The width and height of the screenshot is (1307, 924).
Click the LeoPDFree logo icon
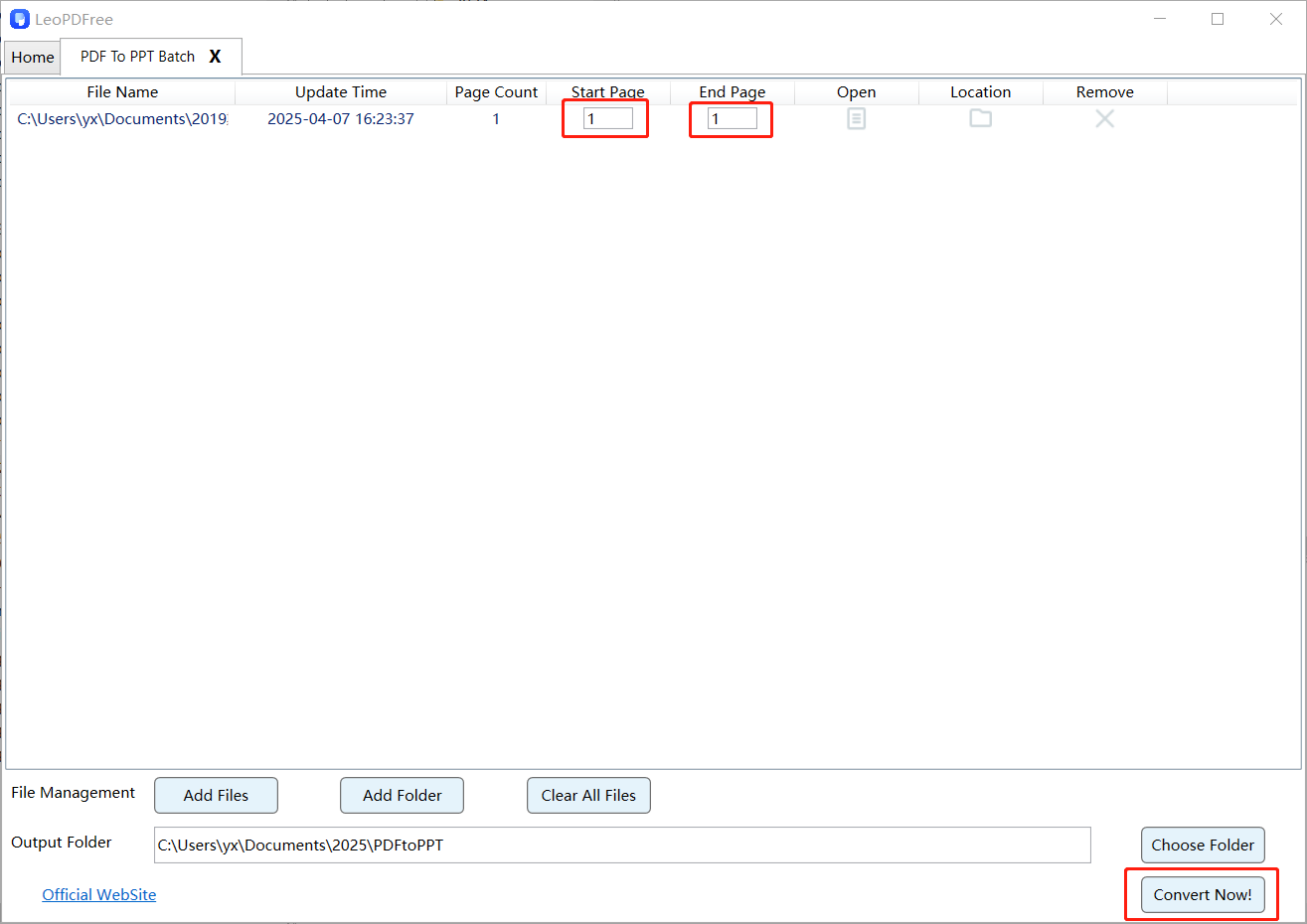pos(20,19)
